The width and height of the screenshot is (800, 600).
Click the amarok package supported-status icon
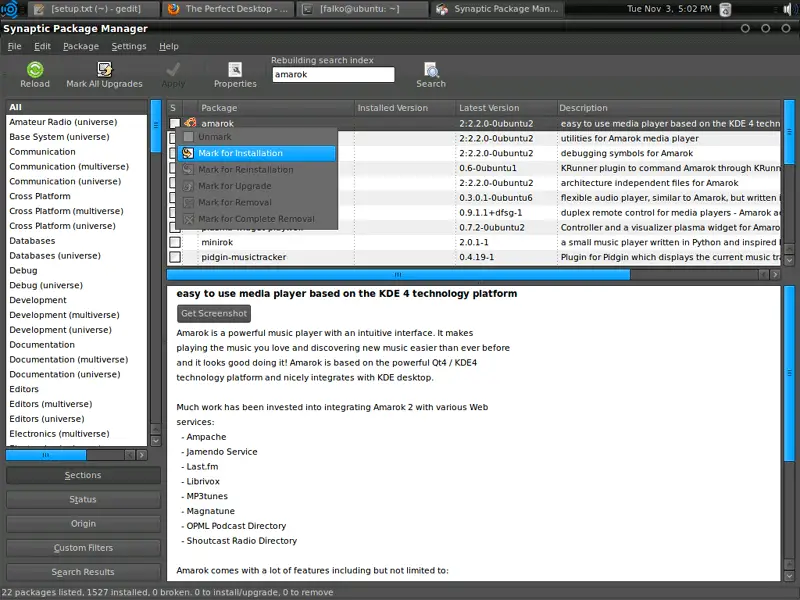click(x=190, y=124)
